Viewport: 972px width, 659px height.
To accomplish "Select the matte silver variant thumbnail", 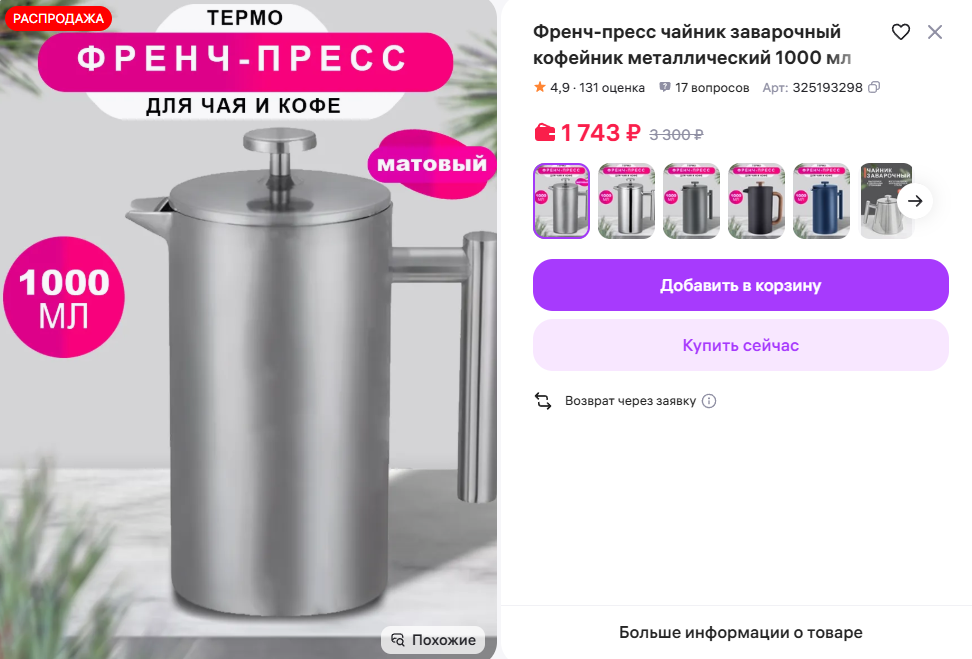I will 562,201.
